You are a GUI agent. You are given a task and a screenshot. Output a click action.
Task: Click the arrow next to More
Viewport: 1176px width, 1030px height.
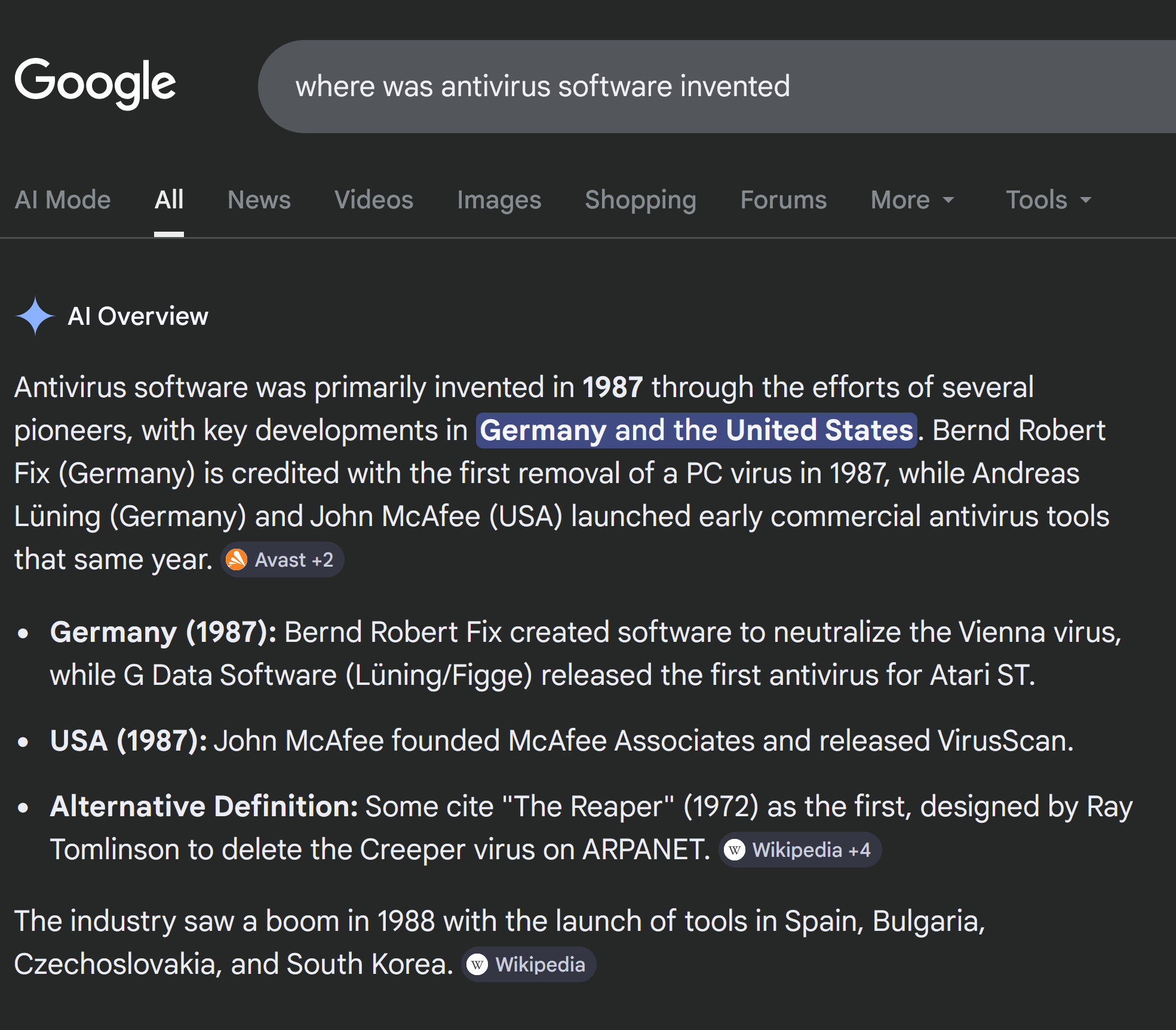click(x=948, y=201)
